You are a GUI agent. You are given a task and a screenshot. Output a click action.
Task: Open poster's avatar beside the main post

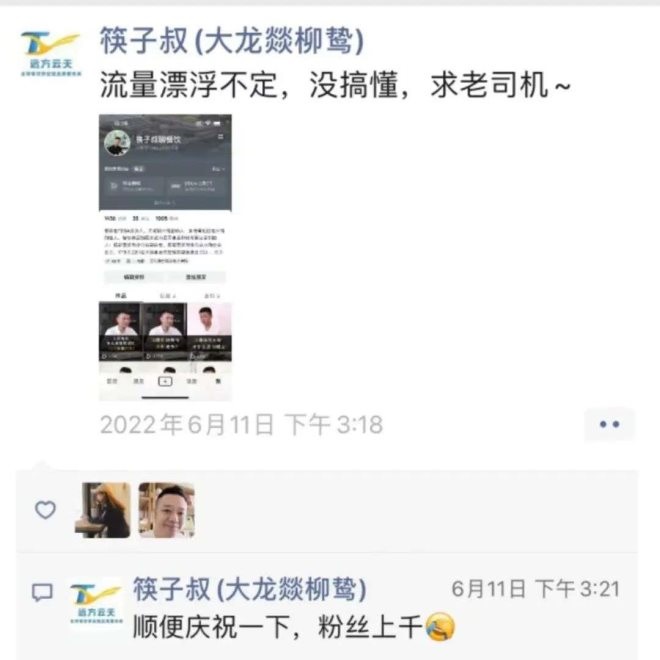51,54
